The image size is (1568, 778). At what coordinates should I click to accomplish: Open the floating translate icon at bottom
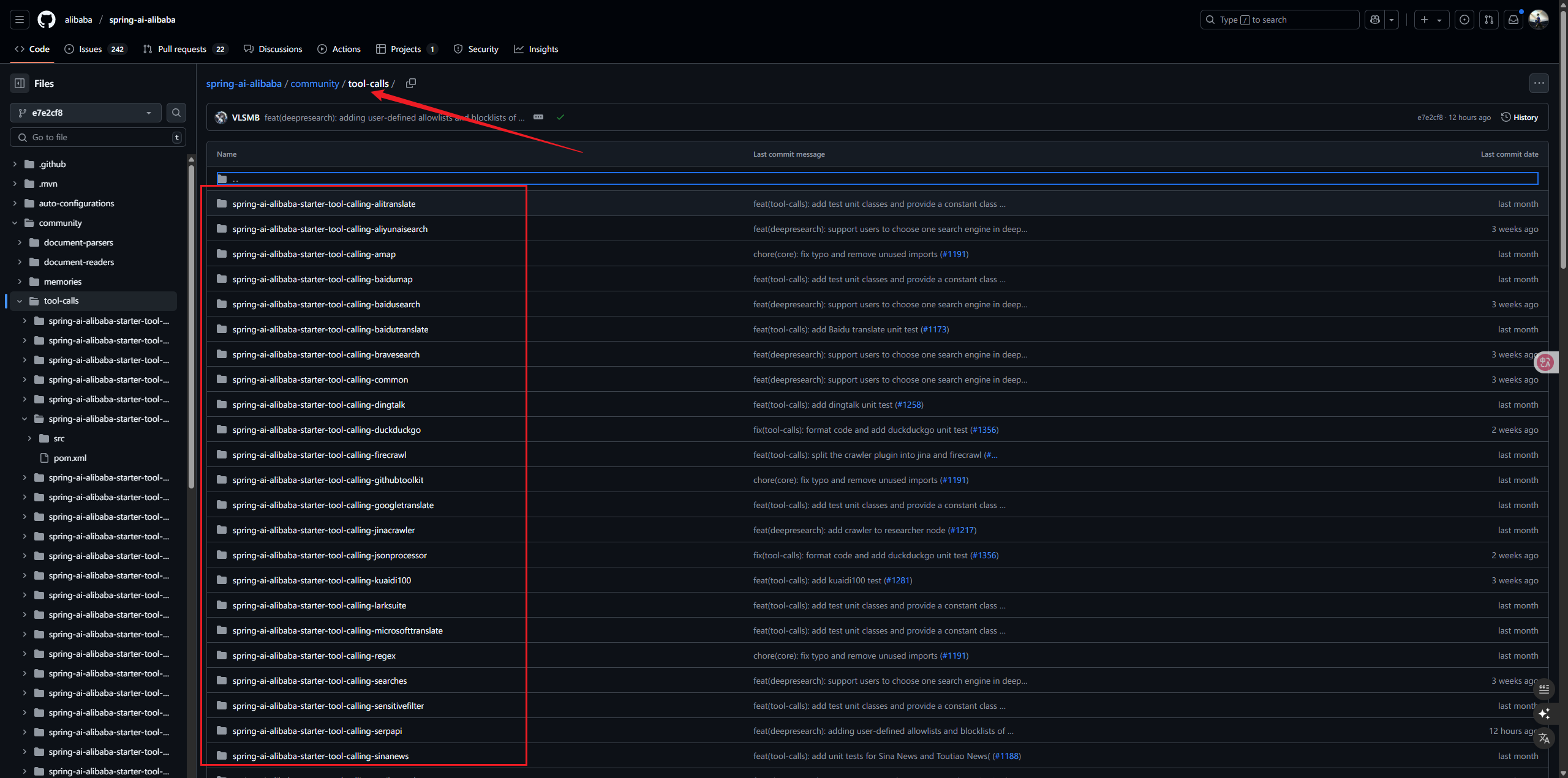(1544, 738)
